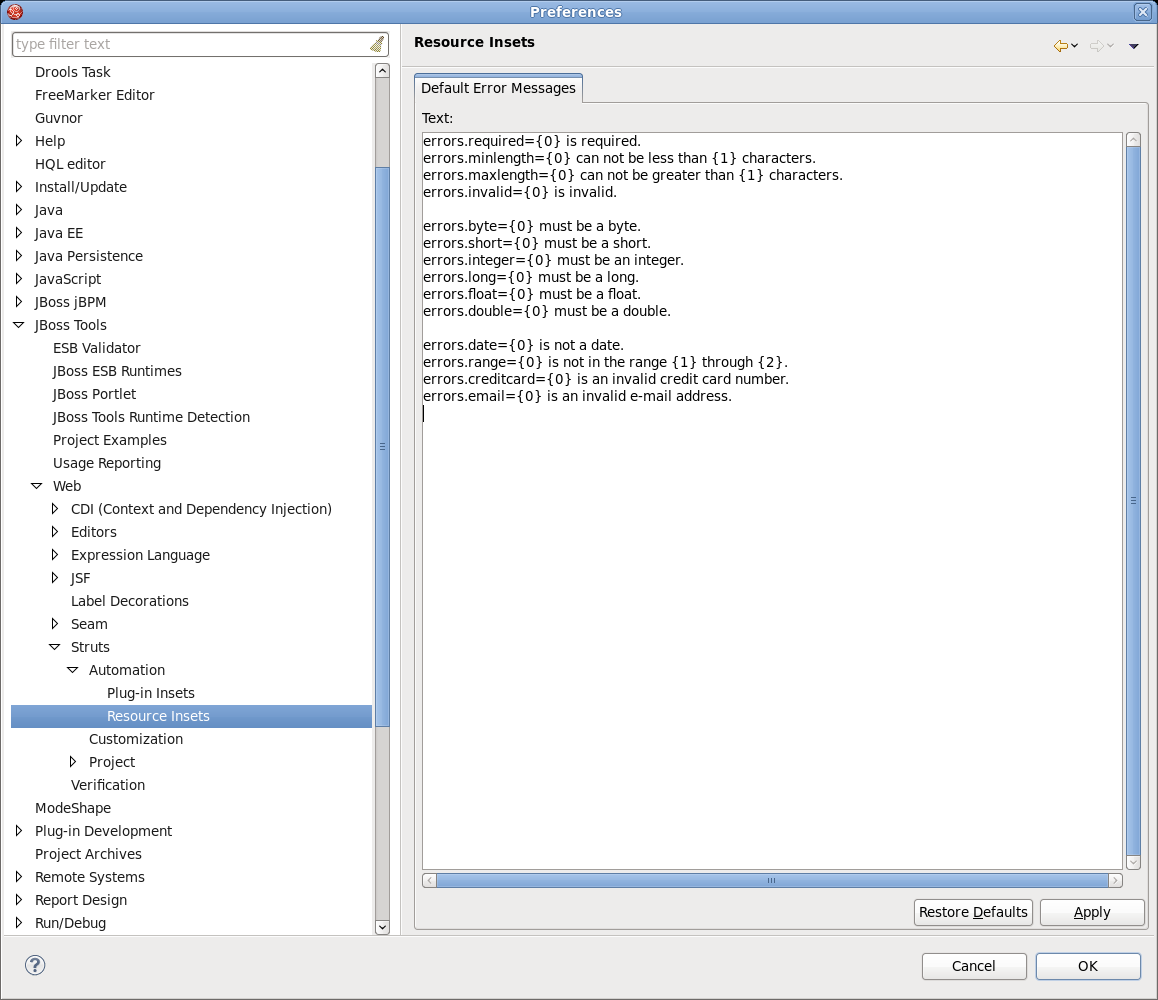Select Project Examples entry
Screen dimensions: 1158x1000
pyautogui.click(x=110, y=440)
